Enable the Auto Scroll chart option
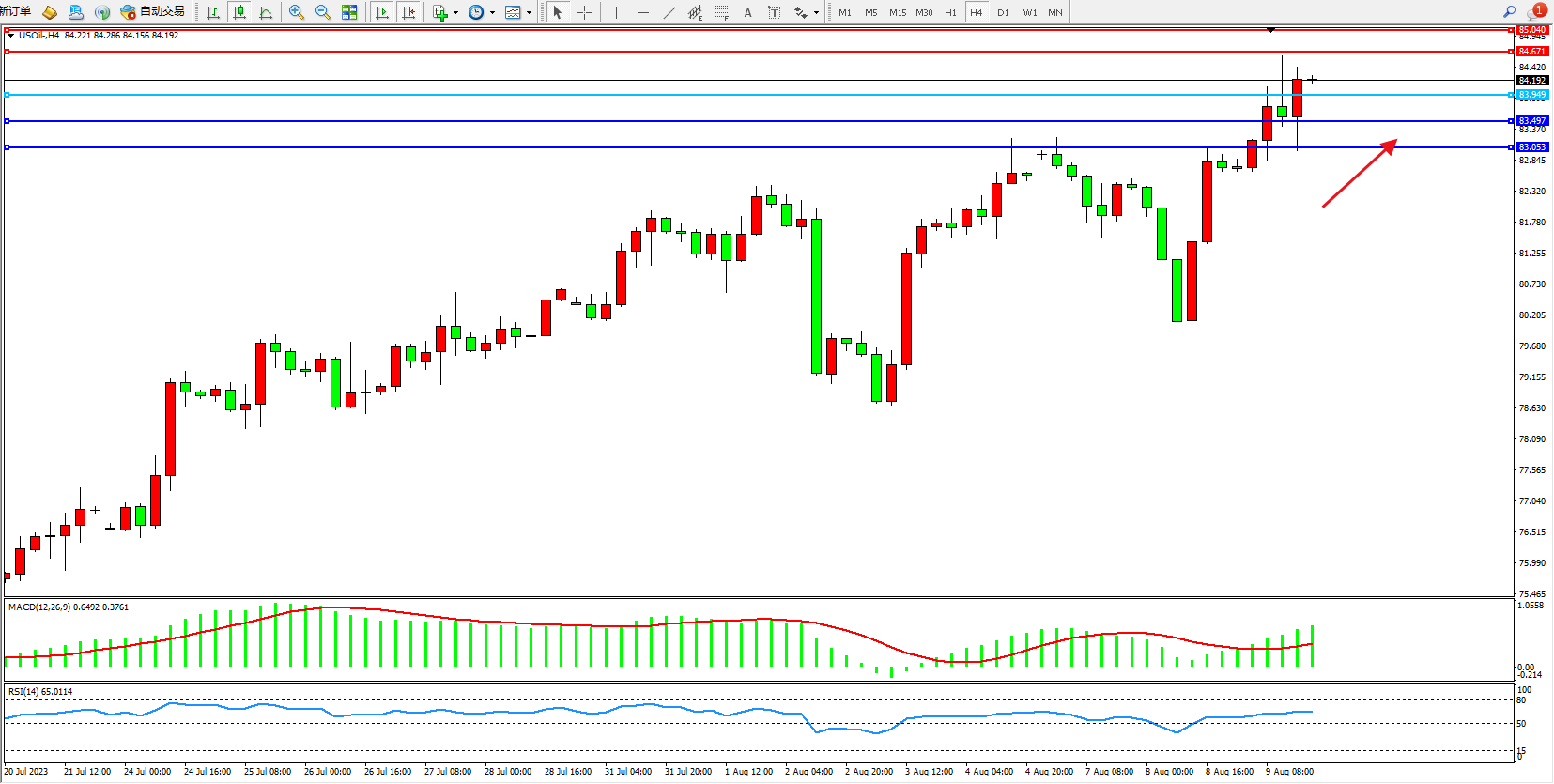This screenshot has height=784, width=1554. point(381,12)
